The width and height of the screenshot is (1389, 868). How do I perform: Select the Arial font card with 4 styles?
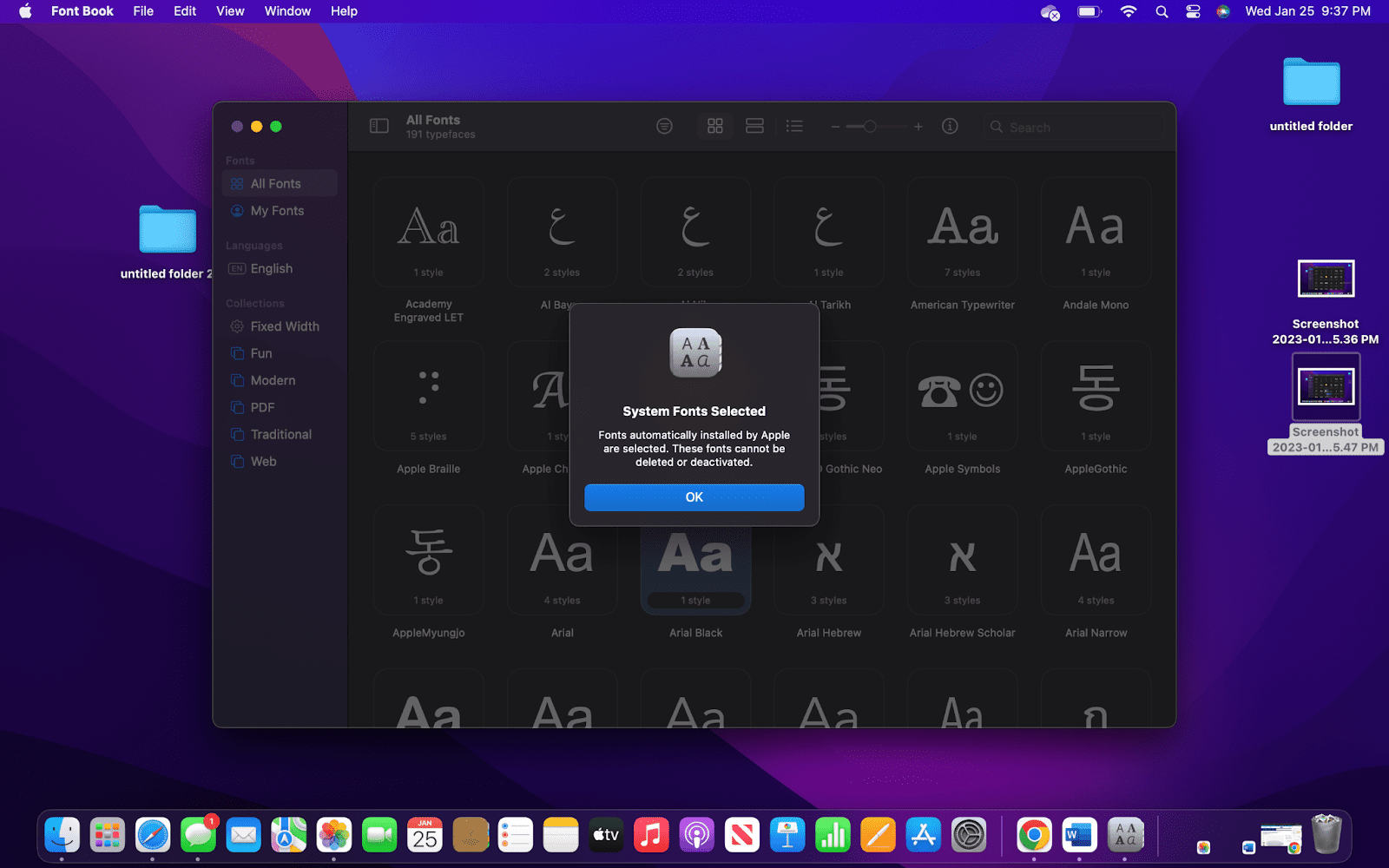563,561
